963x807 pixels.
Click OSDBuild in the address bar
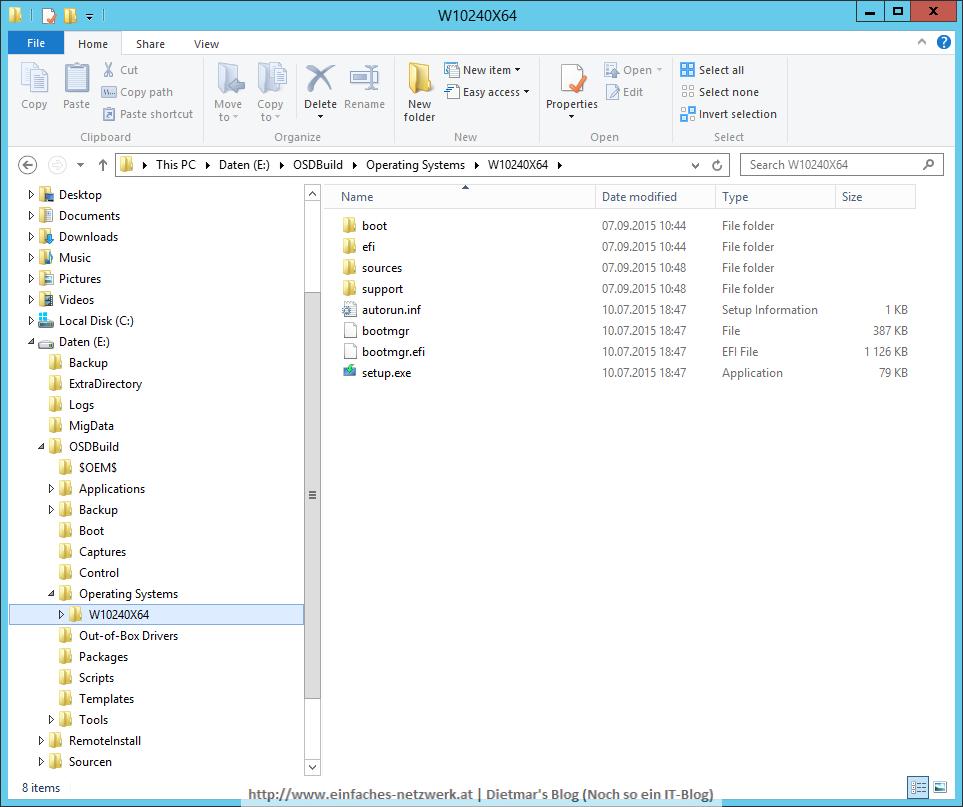pos(318,165)
